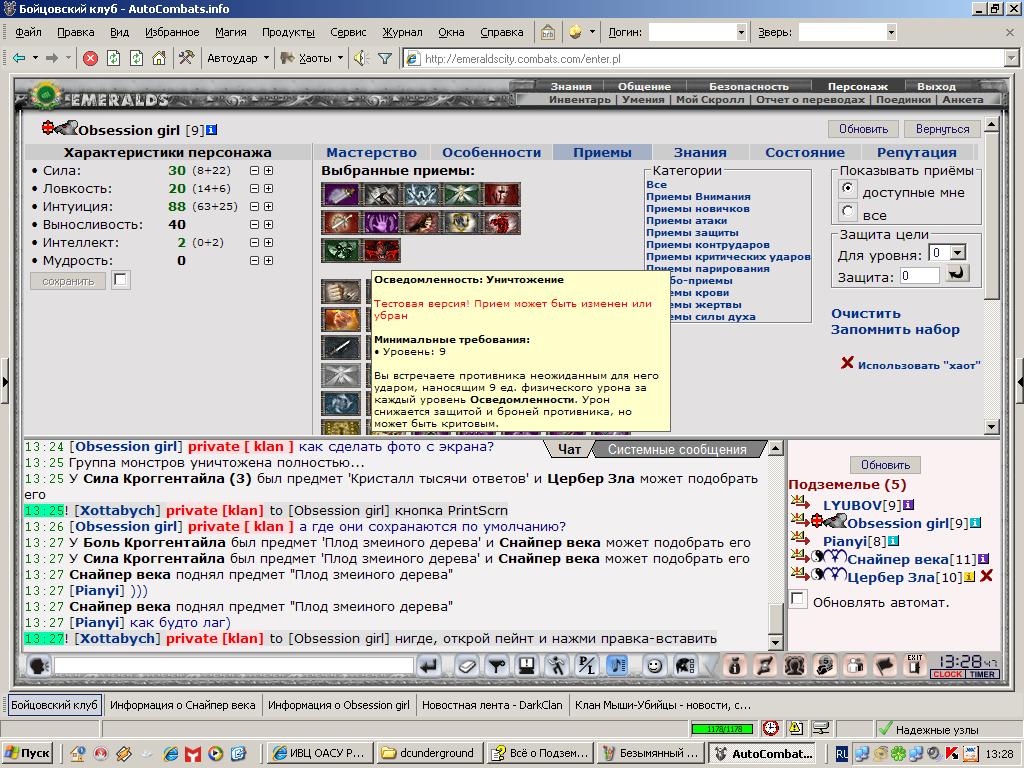Click the smiley face emoticon icon

(654, 665)
